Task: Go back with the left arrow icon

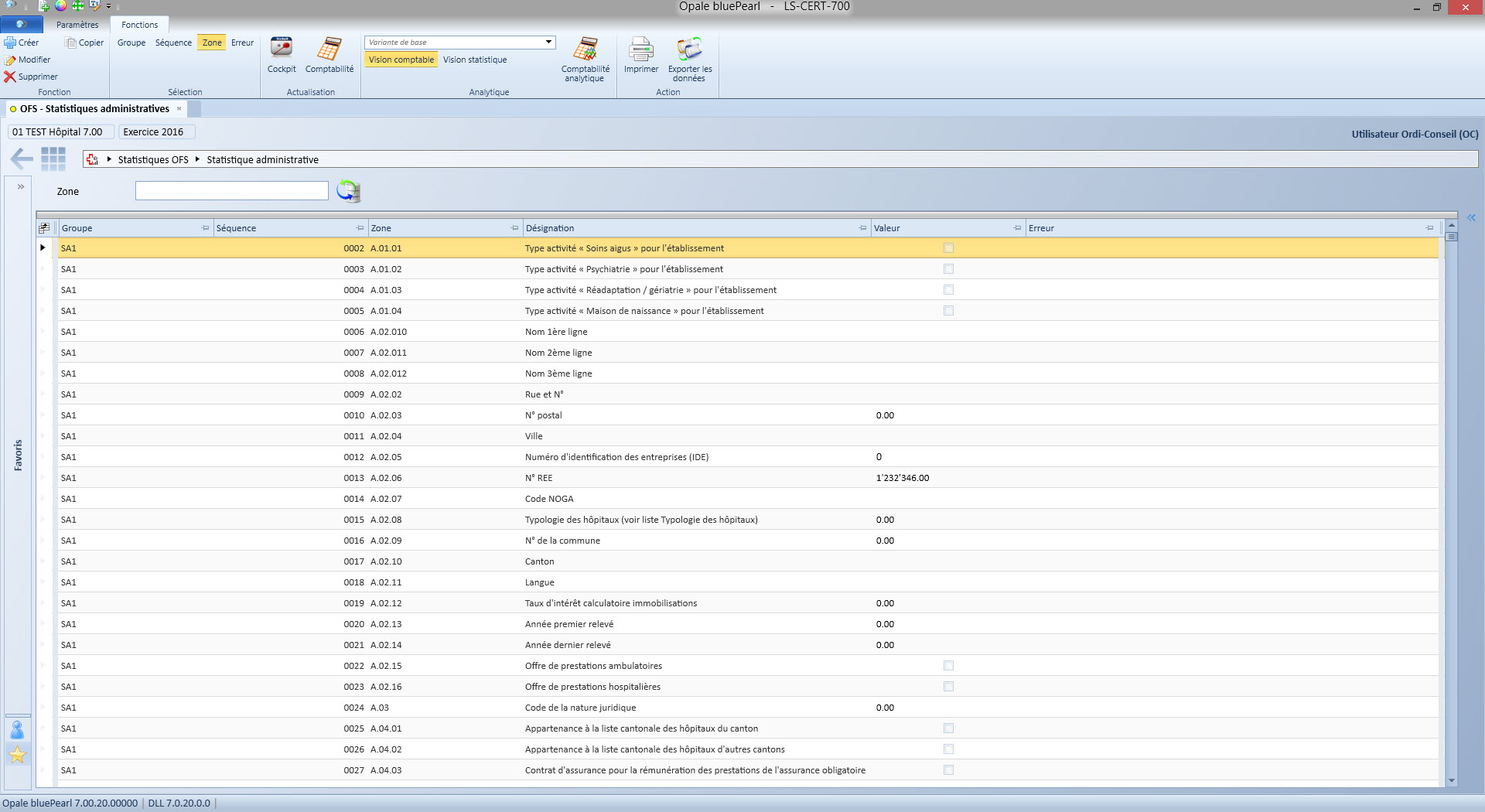Action: coord(21,159)
